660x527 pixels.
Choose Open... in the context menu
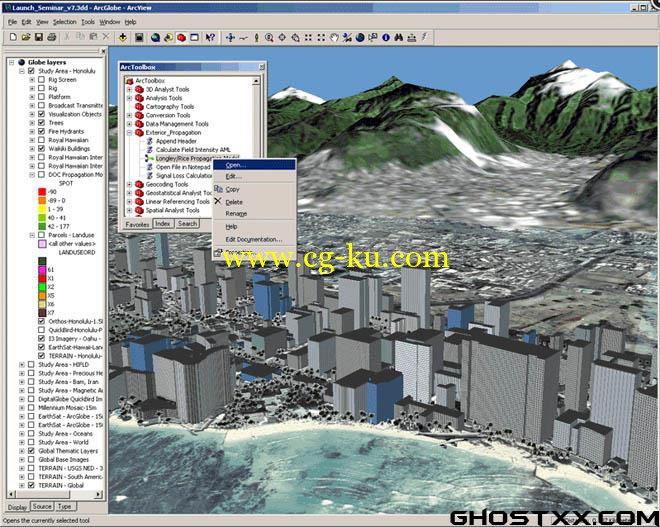point(254,165)
